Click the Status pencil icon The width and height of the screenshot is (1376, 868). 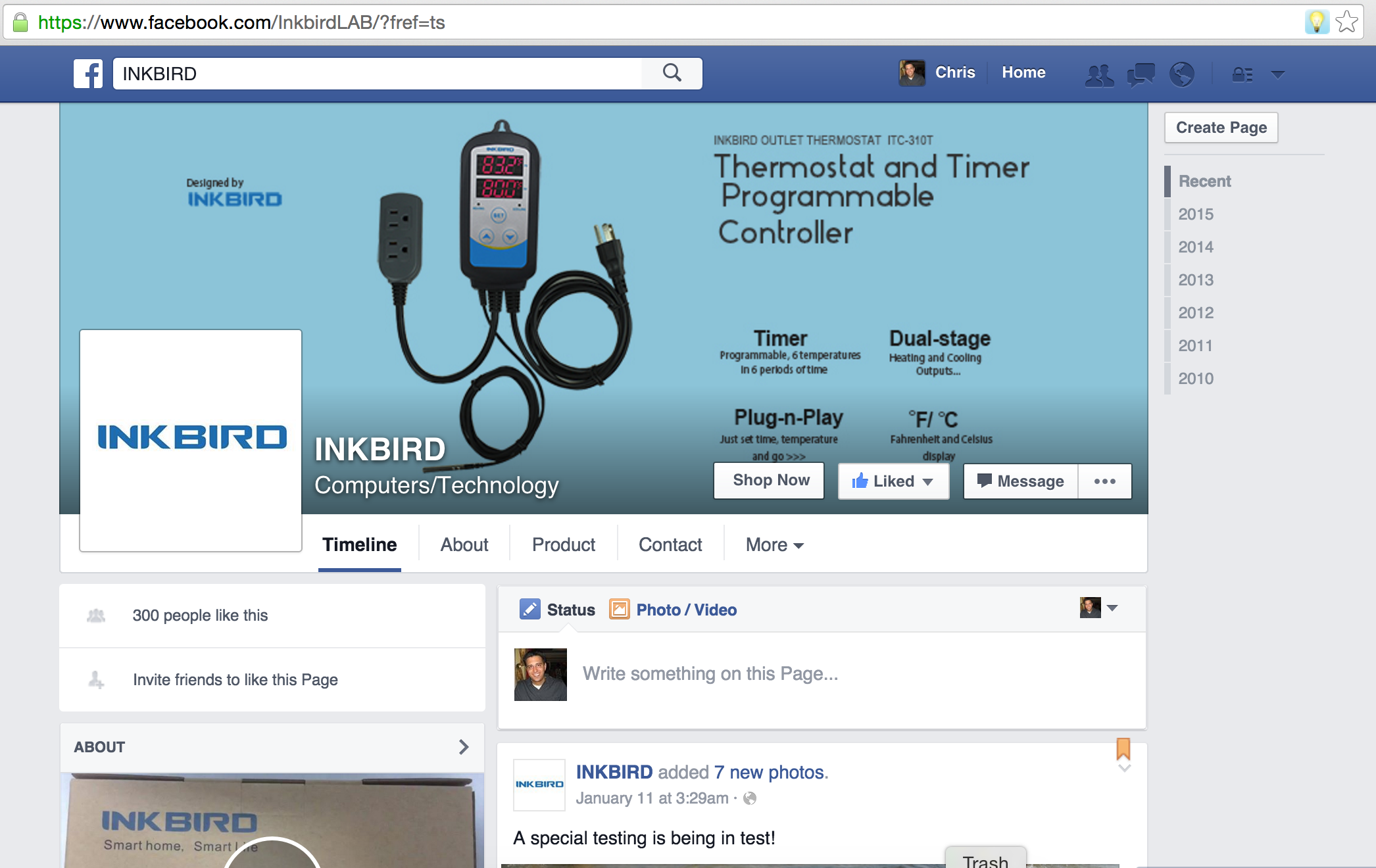[529, 610]
